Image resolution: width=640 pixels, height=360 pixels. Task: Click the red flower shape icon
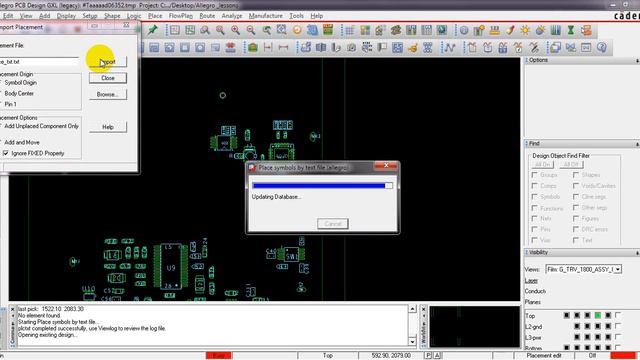(x=231, y=47)
